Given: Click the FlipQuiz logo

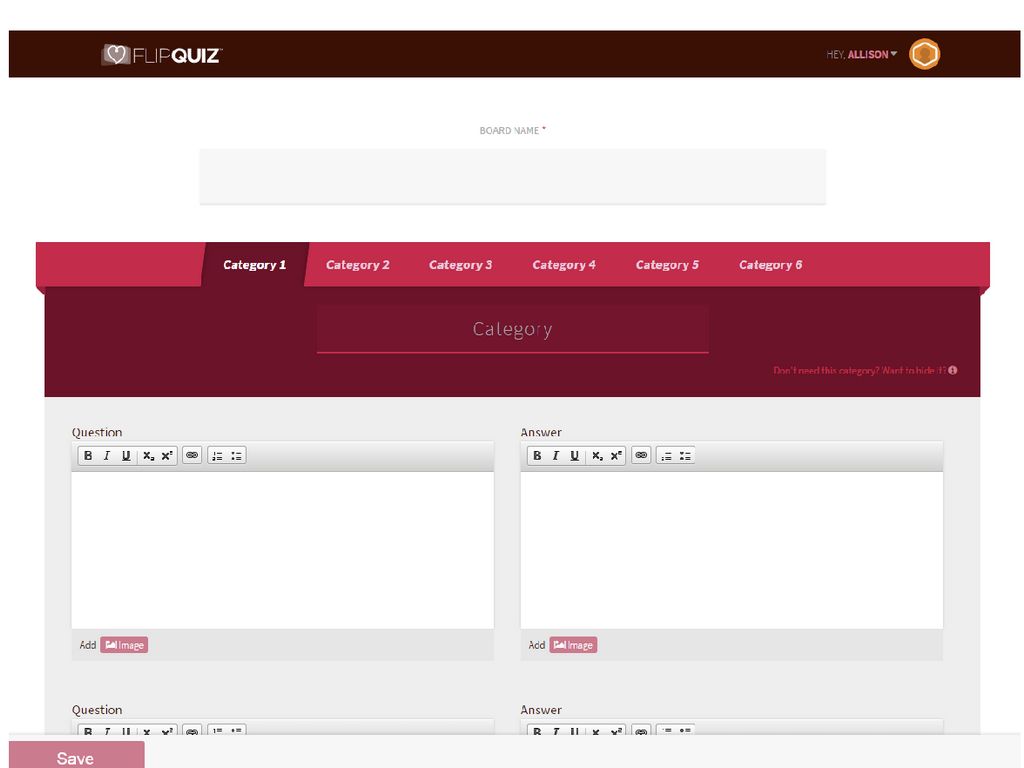Looking at the screenshot, I should pyautogui.click(x=162, y=55).
